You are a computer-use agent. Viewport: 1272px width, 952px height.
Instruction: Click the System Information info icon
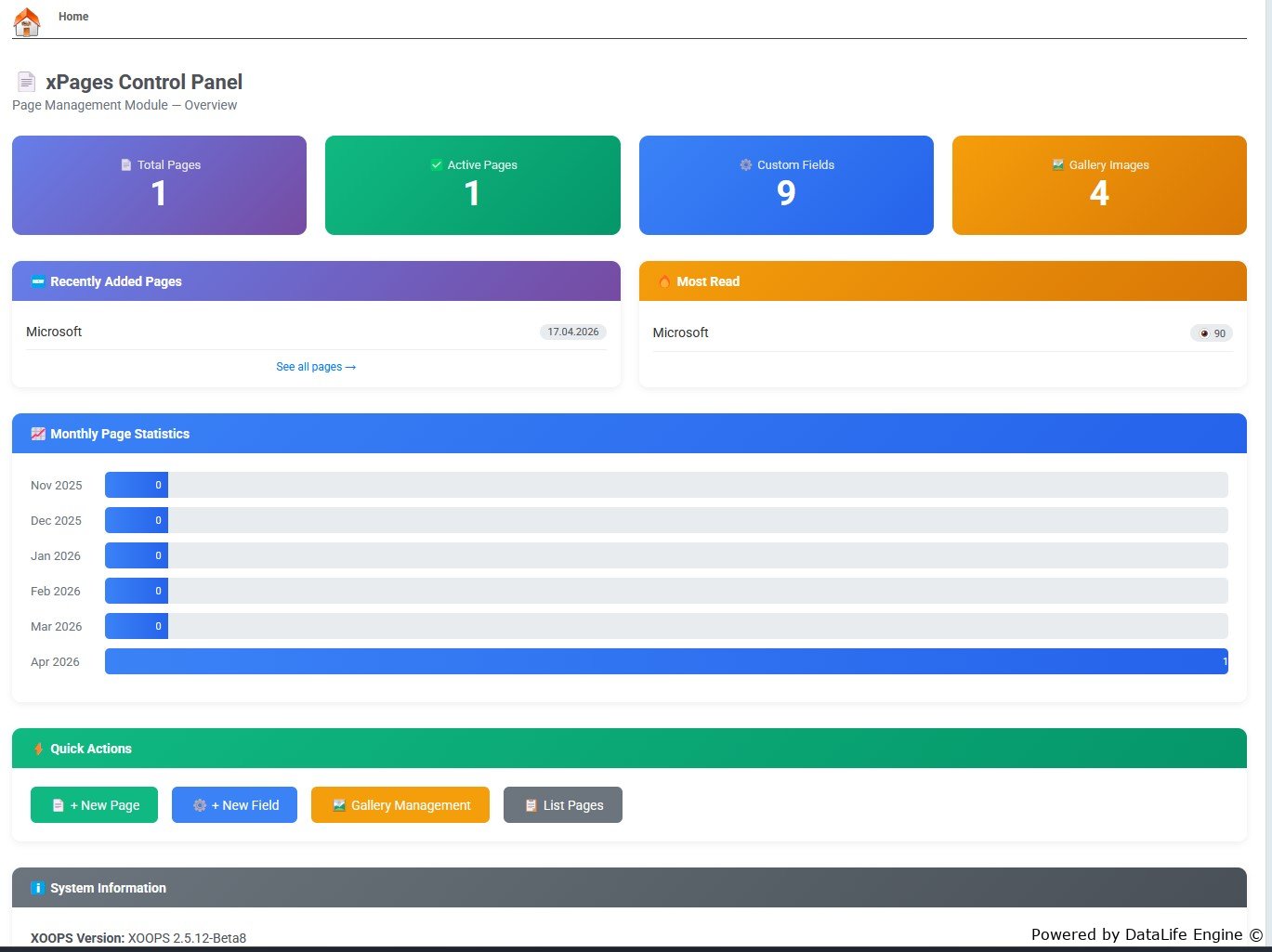(38, 888)
